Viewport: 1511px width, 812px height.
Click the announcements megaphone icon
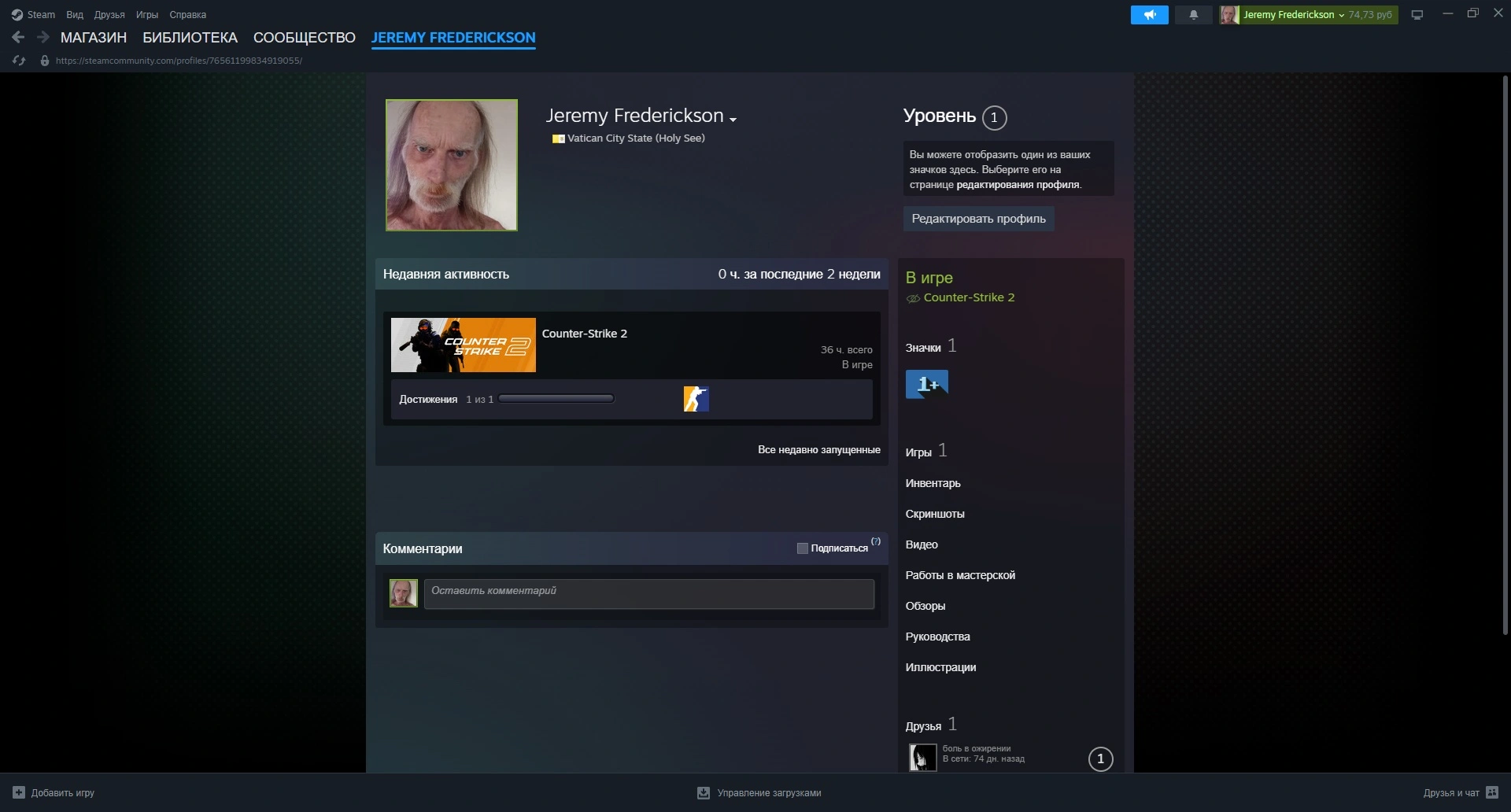tap(1149, 15)
